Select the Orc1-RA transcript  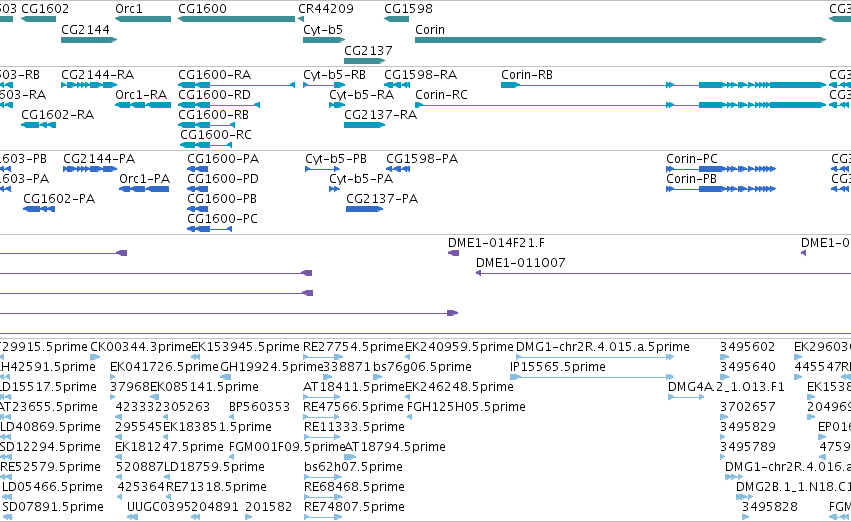tap(143, 105)
